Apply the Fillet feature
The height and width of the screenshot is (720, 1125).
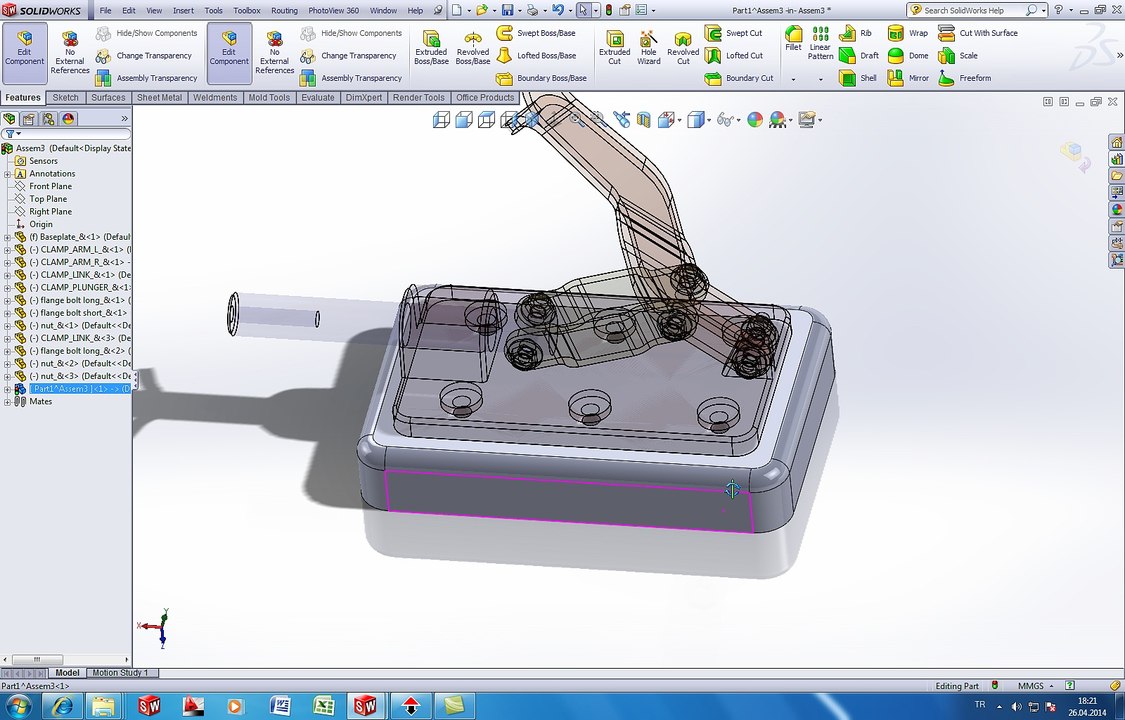(793, 39)
